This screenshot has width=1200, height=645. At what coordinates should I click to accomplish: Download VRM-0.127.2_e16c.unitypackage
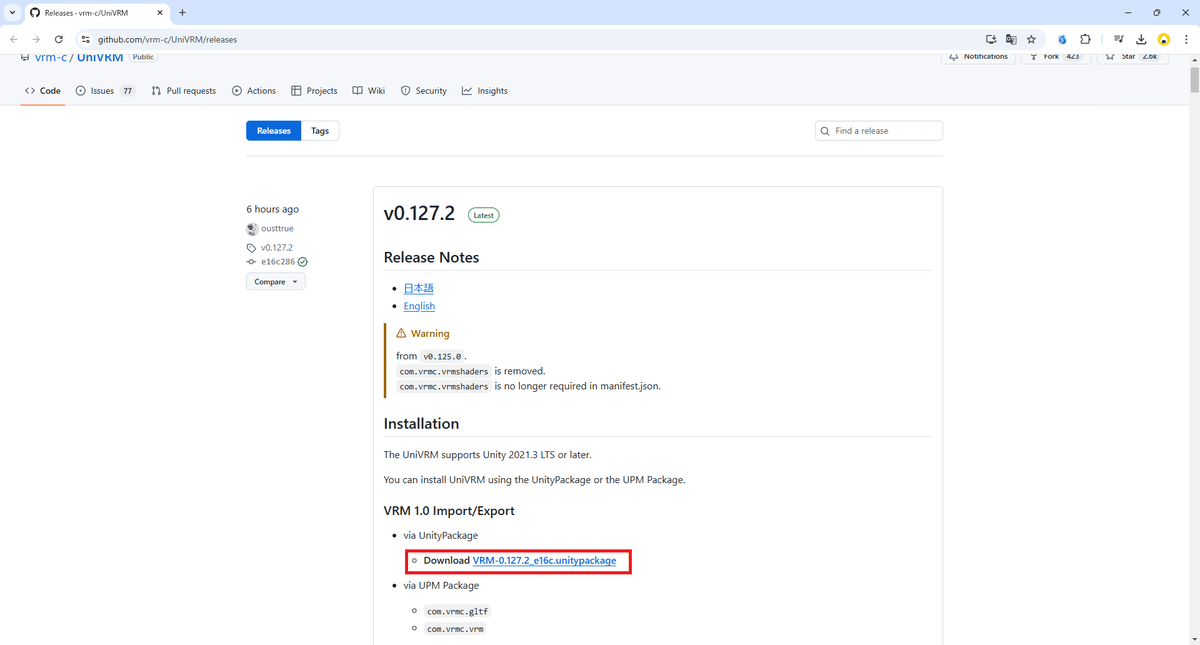[x=544, y=561]
